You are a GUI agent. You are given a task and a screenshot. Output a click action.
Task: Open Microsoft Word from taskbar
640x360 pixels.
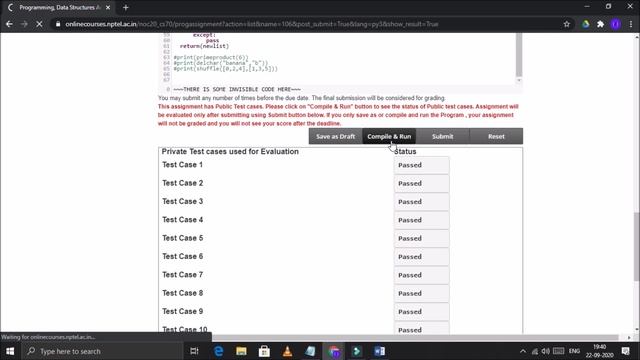[x=379, y=351]
